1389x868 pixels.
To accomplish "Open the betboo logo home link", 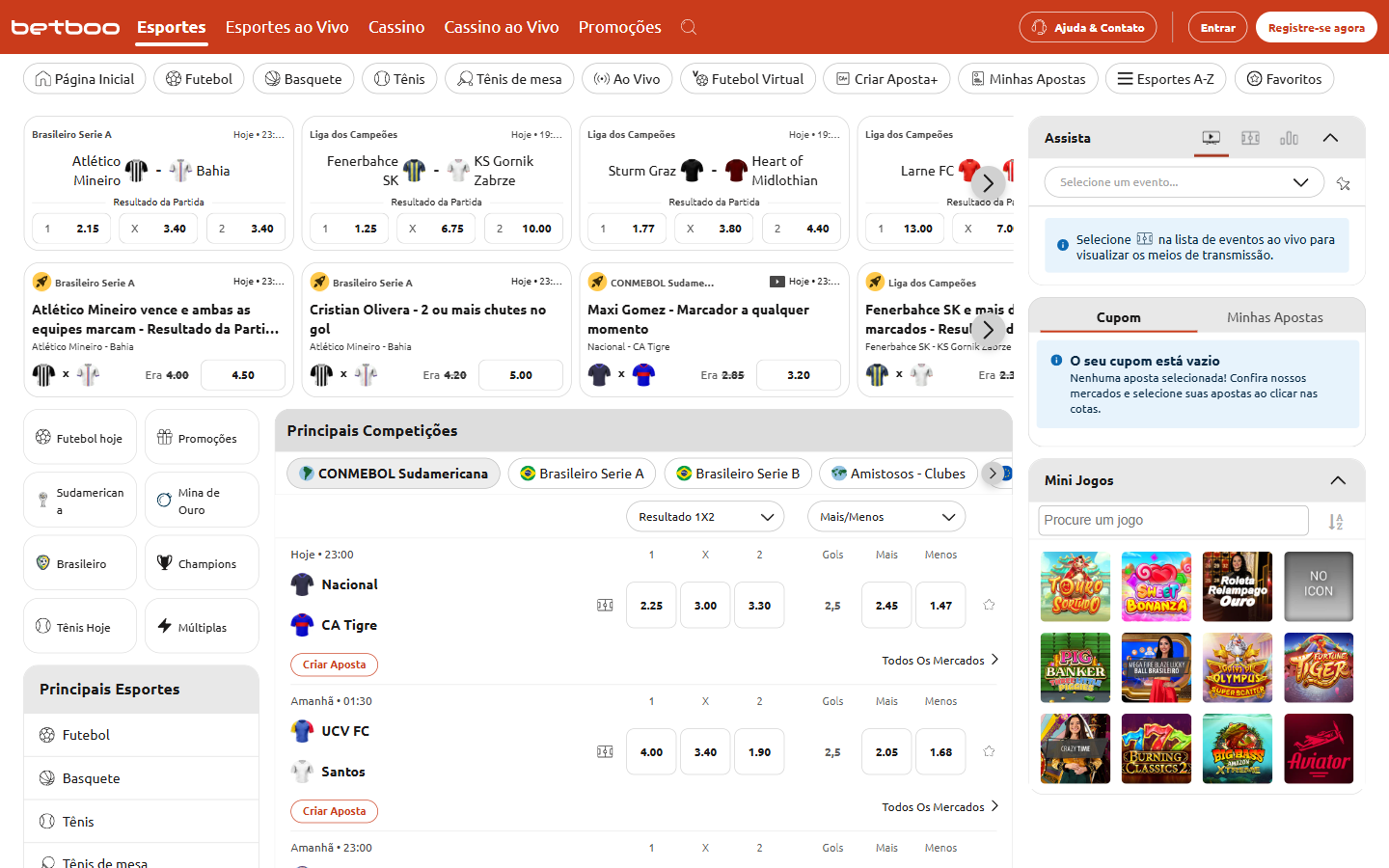I will (x=66, y=28).
